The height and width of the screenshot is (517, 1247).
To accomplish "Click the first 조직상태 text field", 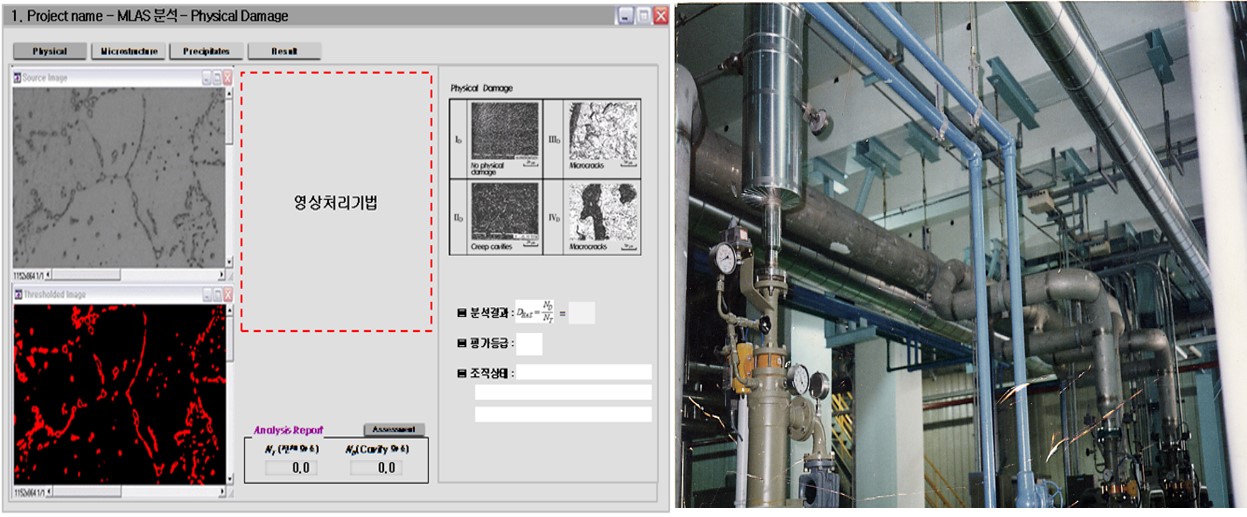I will (584, 372).
